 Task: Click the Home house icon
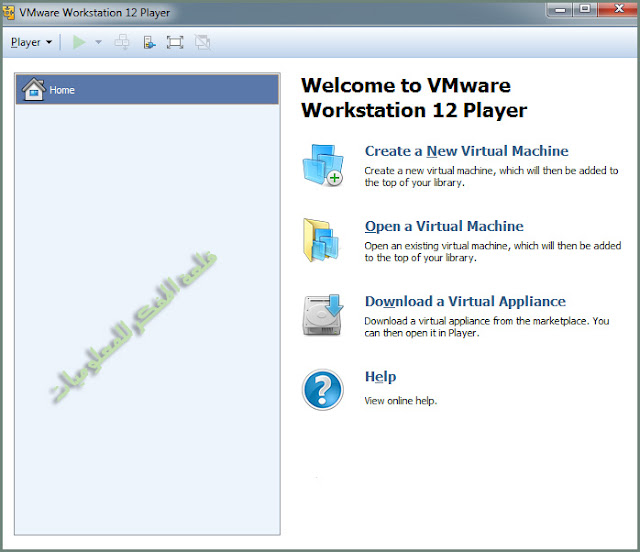(34, 89)
